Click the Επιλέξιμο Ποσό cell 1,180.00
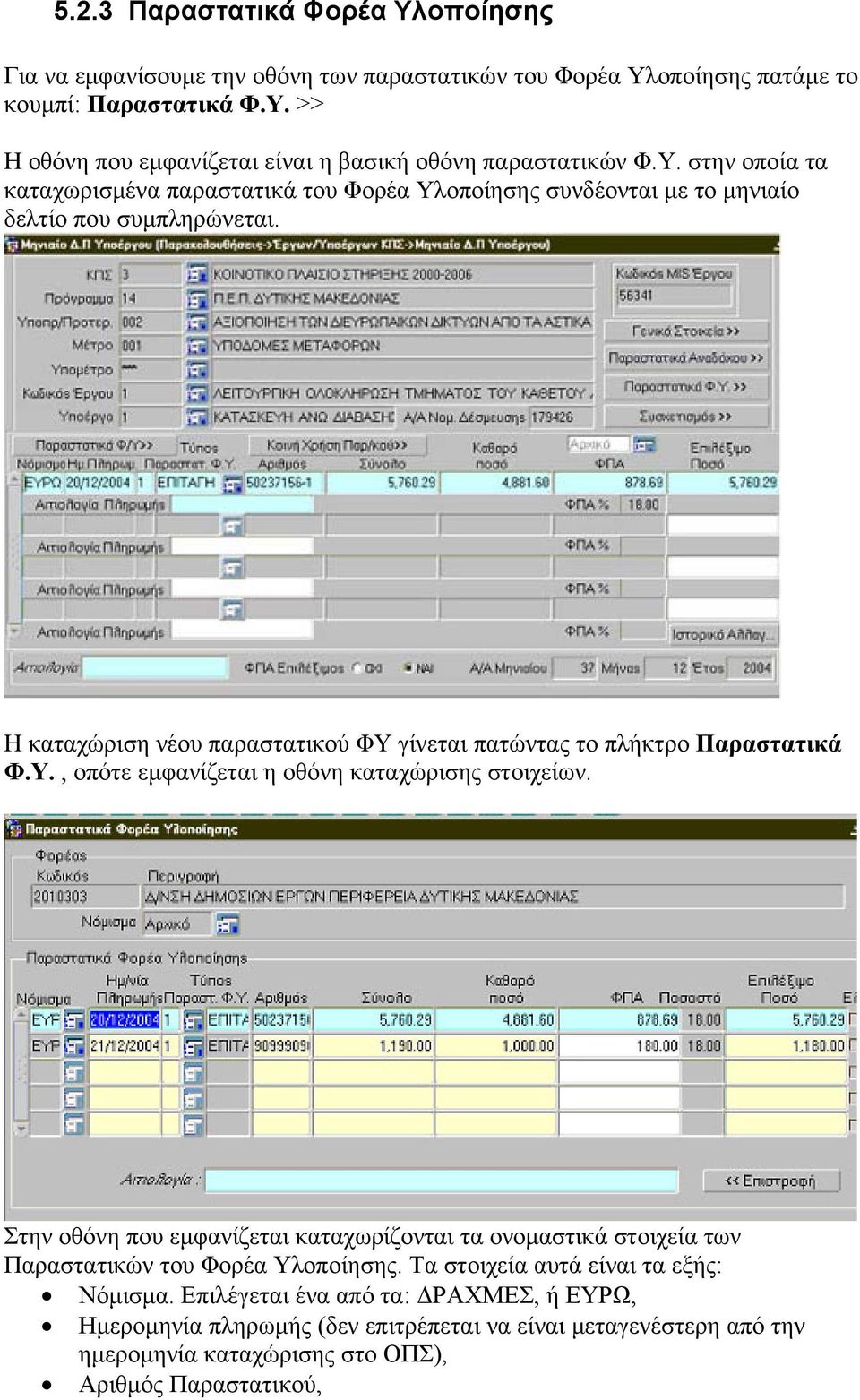The image size is (860, 1400). 786,1045
